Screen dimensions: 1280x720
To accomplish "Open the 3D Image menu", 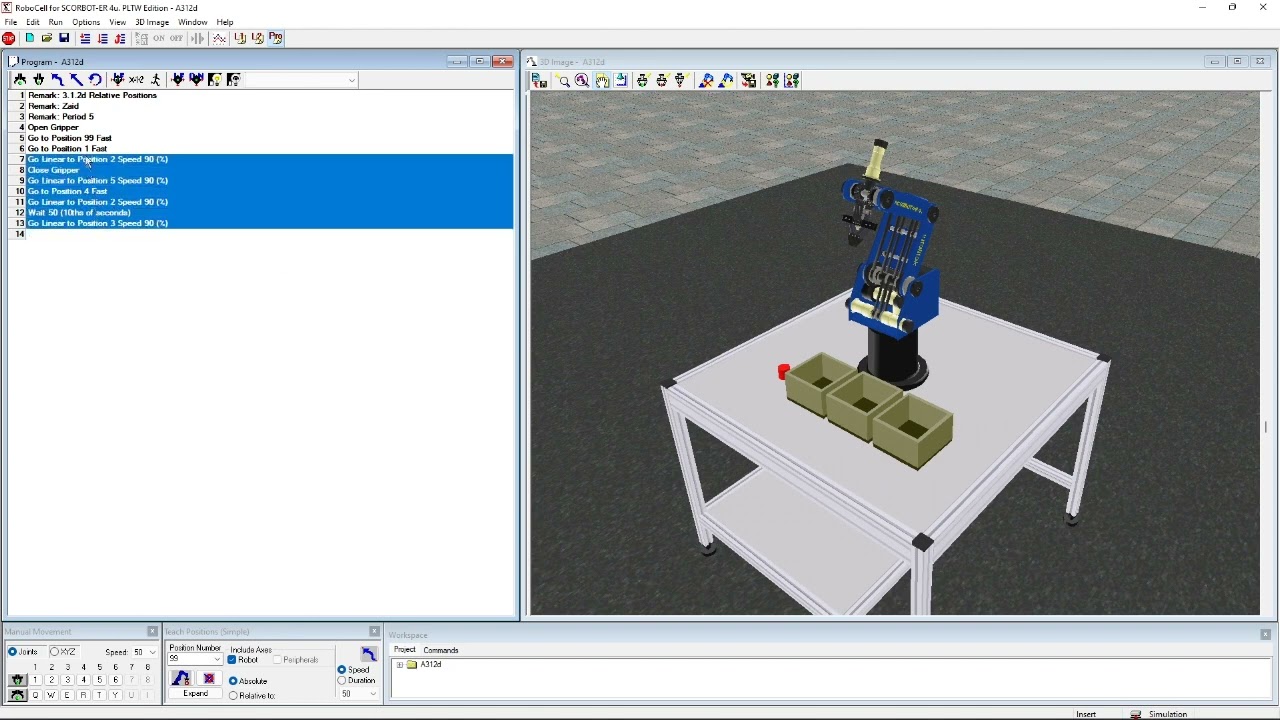I will coord(152,22).
